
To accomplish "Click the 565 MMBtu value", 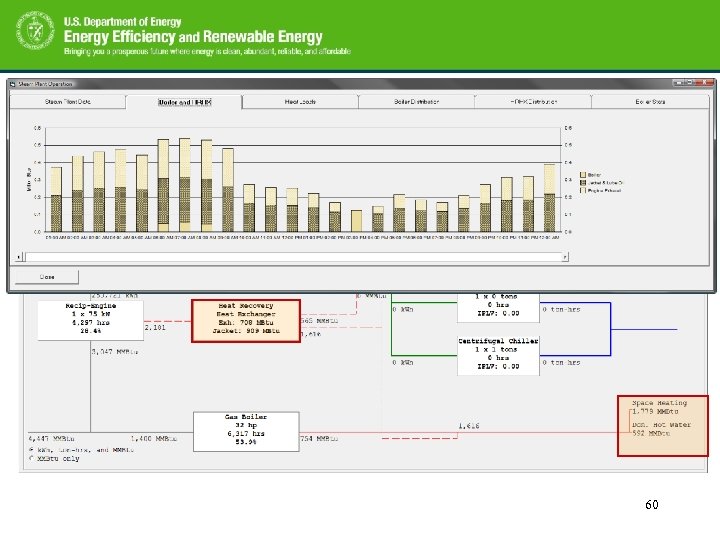I will [320, 321].
